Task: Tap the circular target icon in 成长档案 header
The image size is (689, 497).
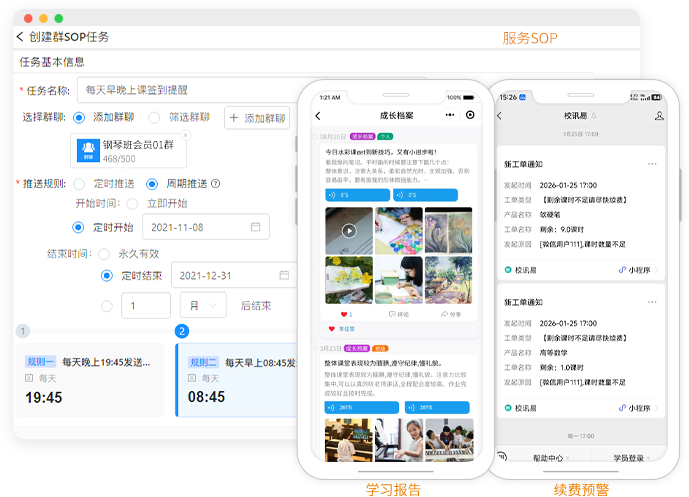Action: 470,115
